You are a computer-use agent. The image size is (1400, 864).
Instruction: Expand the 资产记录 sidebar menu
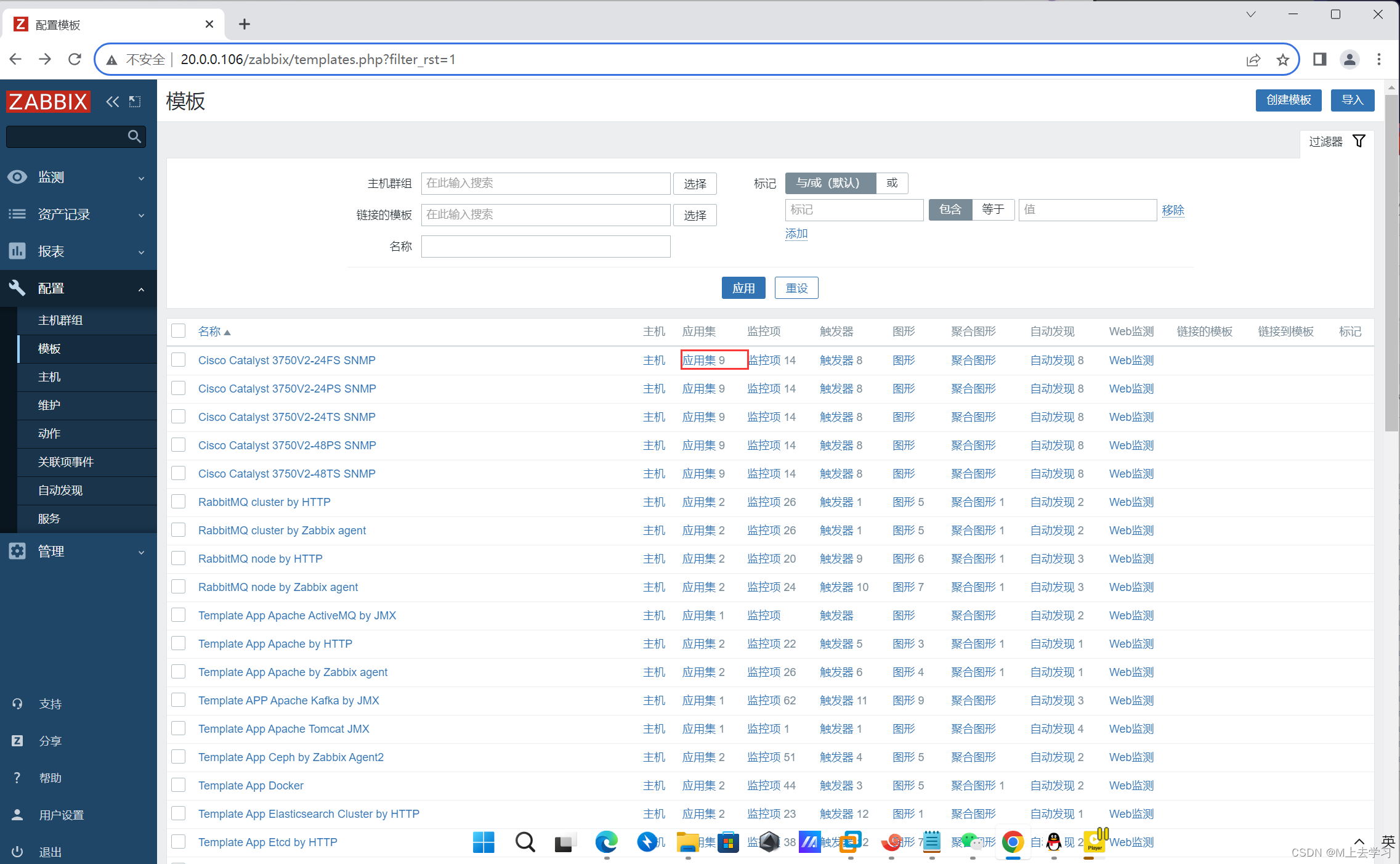pyautogui.click(x=78, y=214)
